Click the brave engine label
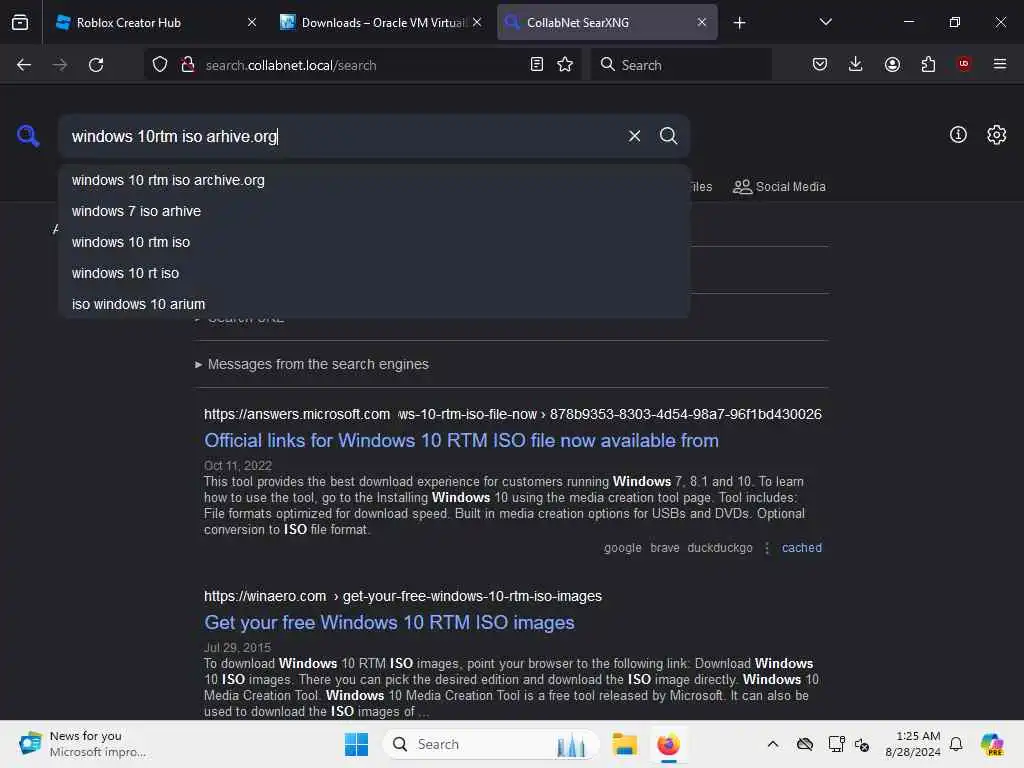The height and width of the screenshot is (768, 1024). coord(665,548)
